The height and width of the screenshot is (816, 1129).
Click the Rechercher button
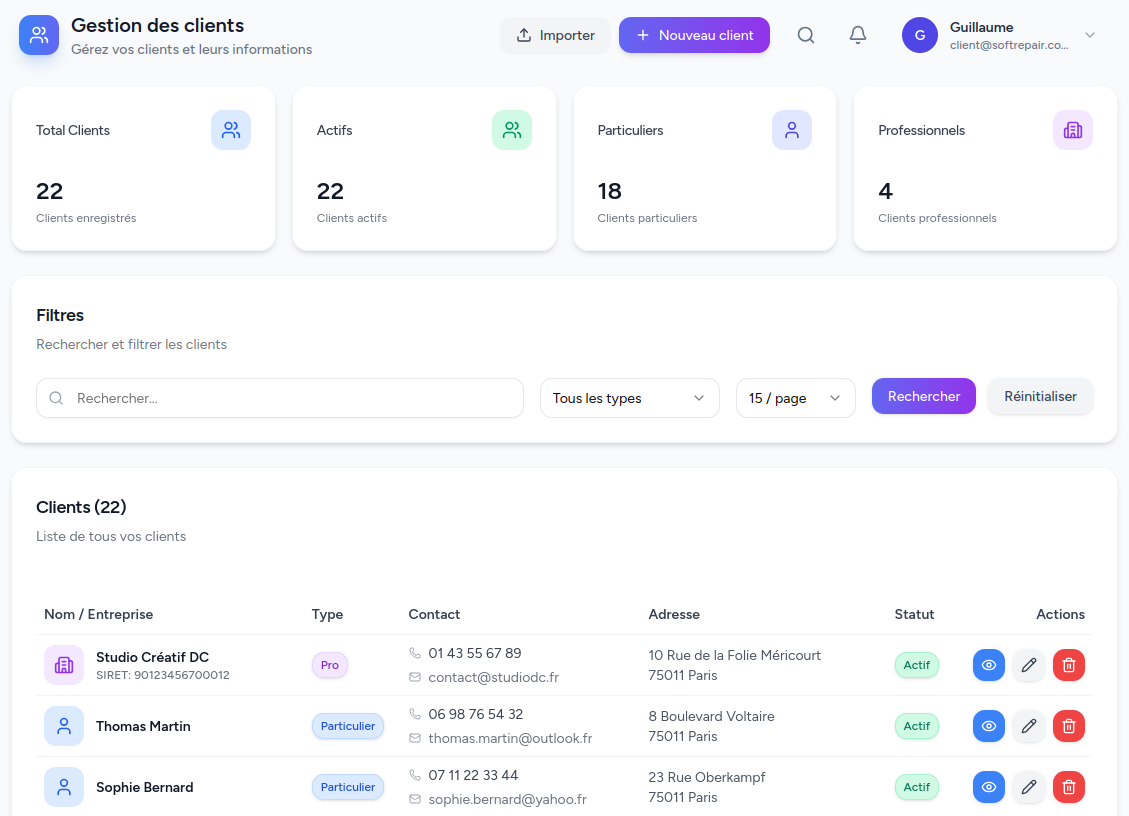(x=923, y=396)
